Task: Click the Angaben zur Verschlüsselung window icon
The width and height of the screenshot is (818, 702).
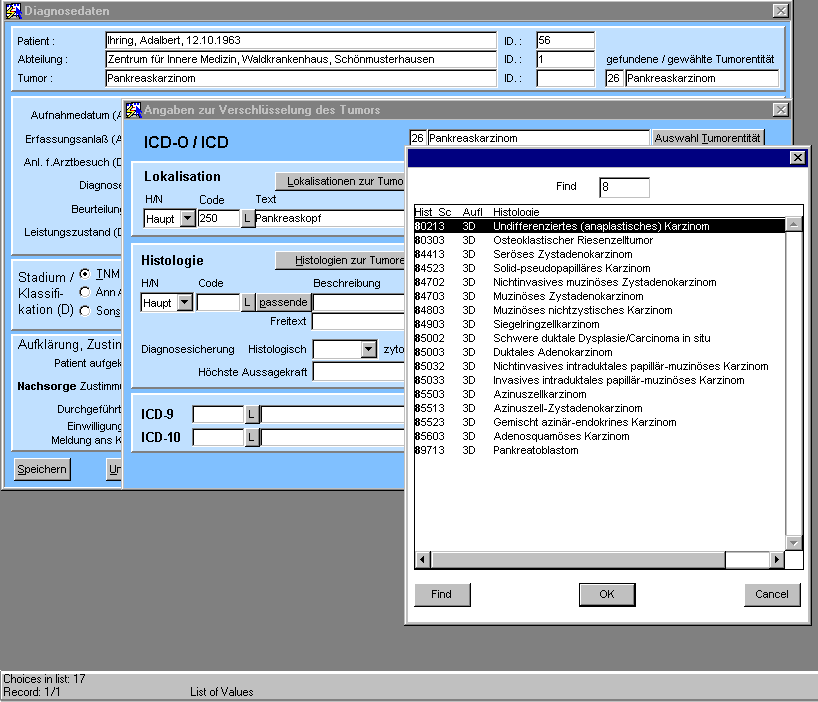Action: 133,110
